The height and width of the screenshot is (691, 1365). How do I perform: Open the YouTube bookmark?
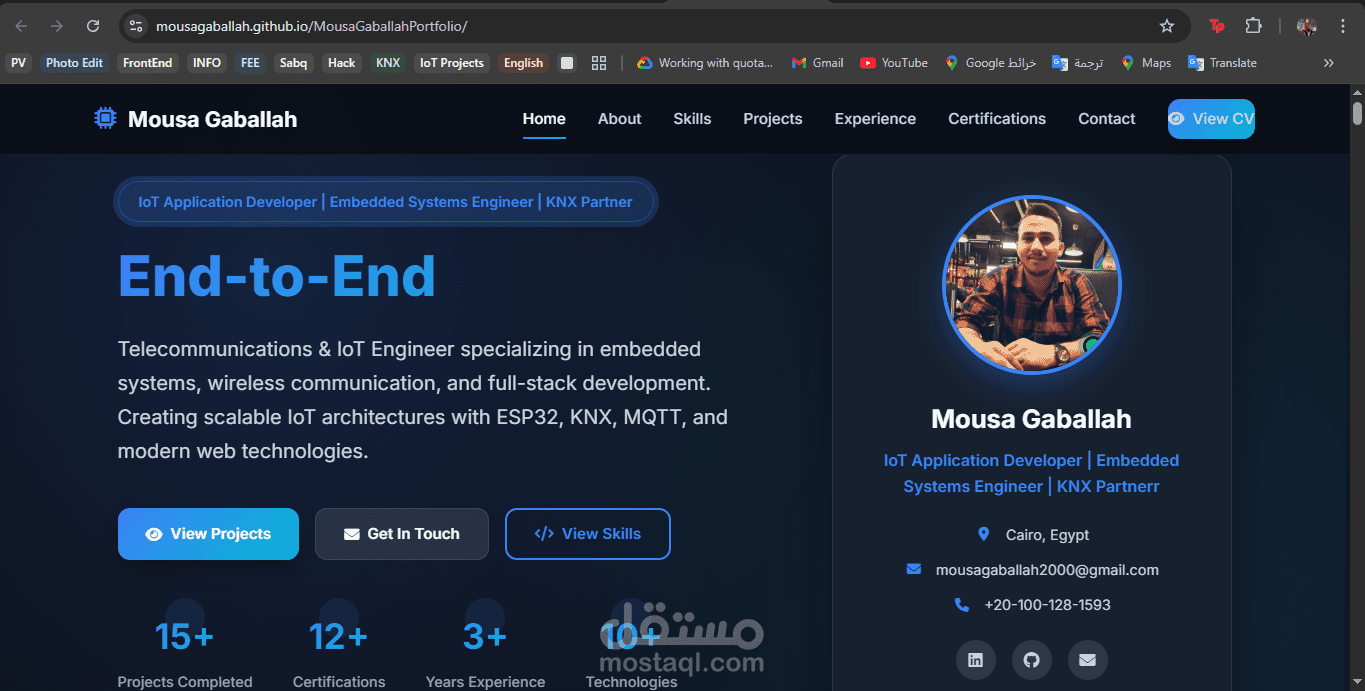point(894,63)
